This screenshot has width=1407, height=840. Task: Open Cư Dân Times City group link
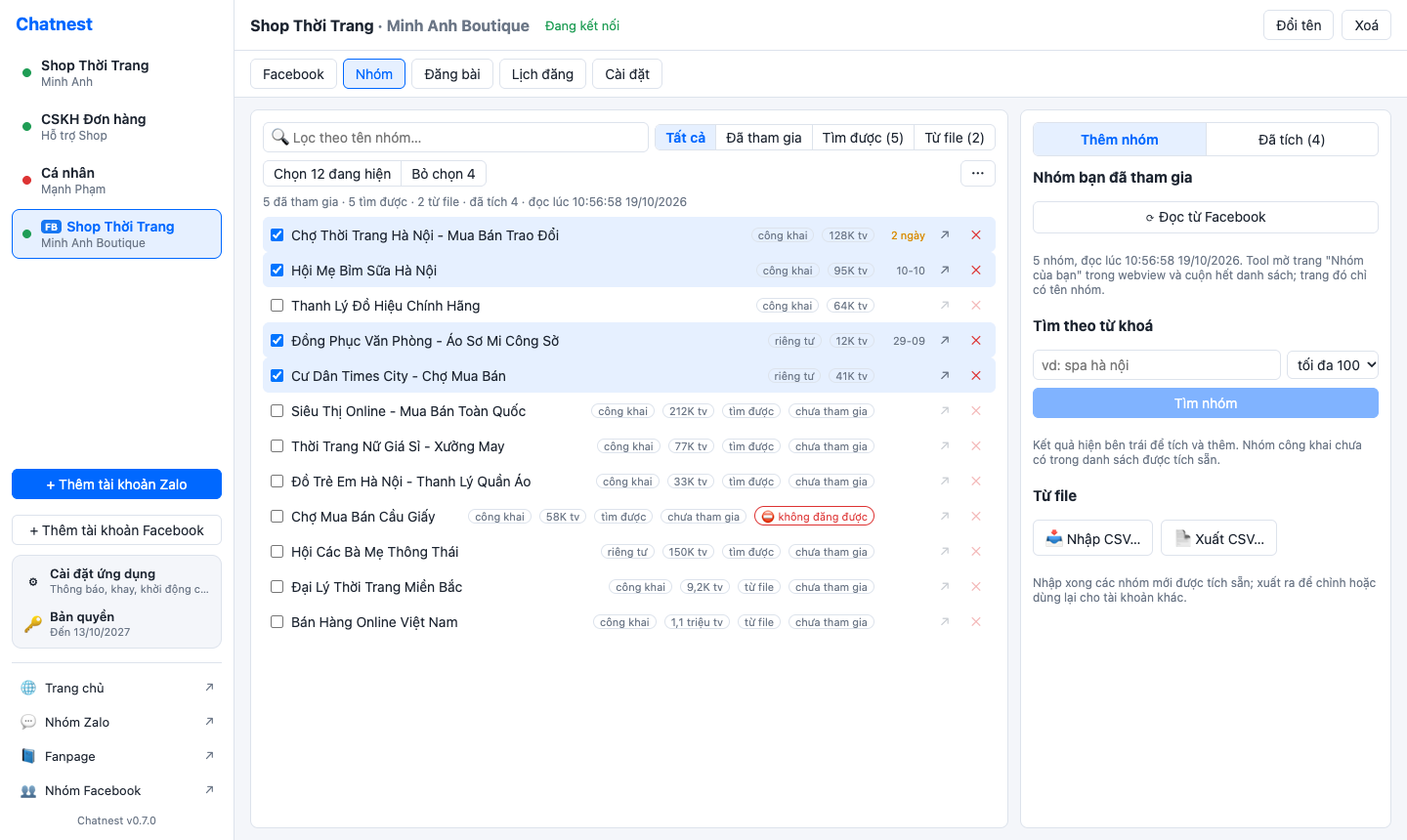[945, 376]
